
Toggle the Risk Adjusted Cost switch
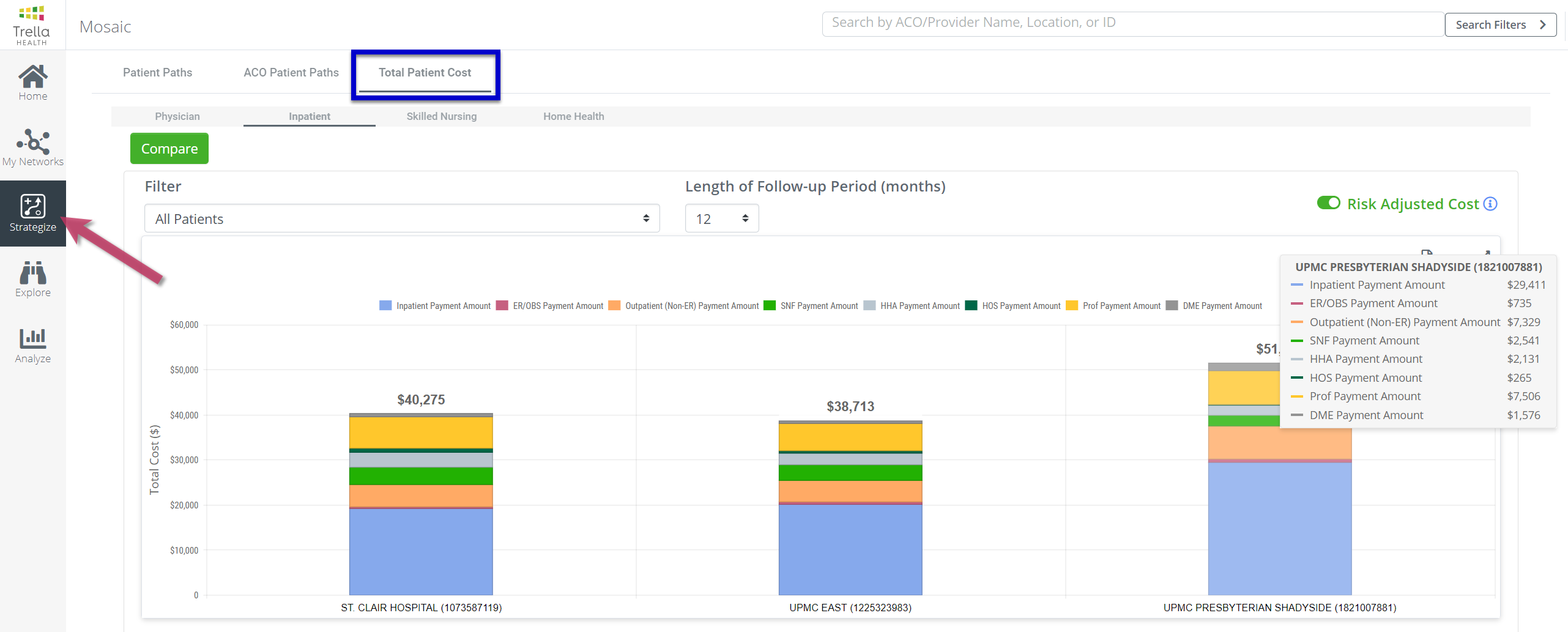click(1328, 203)
